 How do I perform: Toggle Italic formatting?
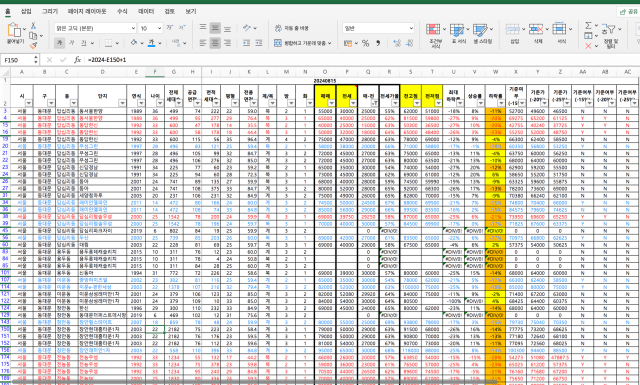point(71,42)
